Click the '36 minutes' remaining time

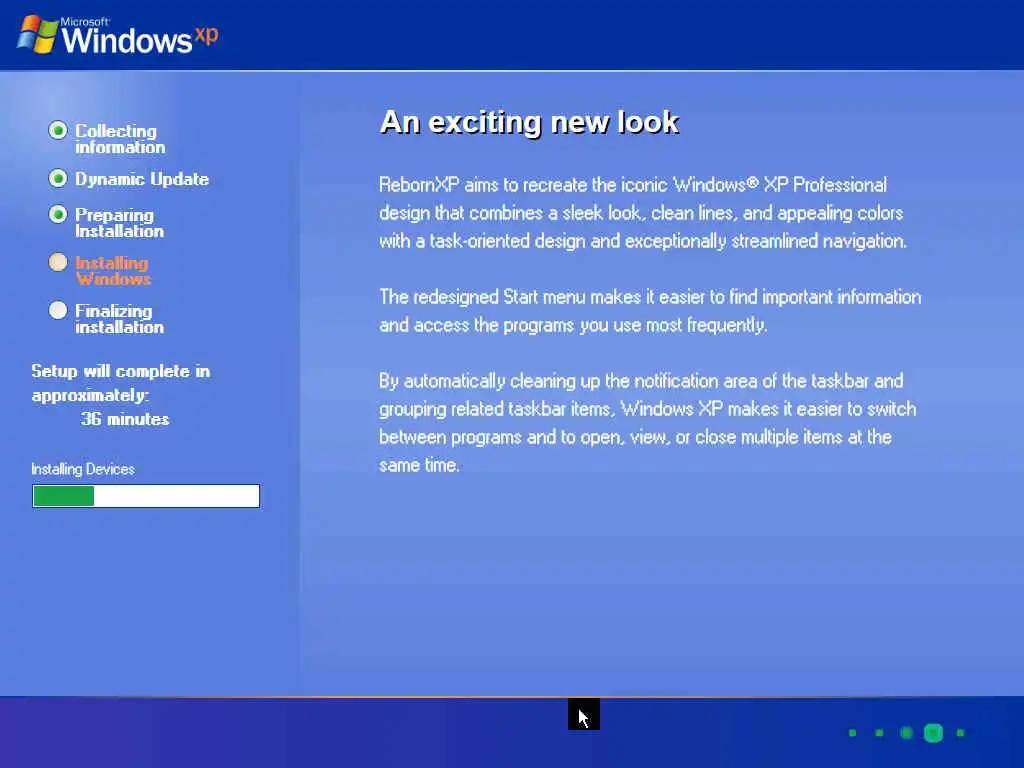click(x=125, y=419)
